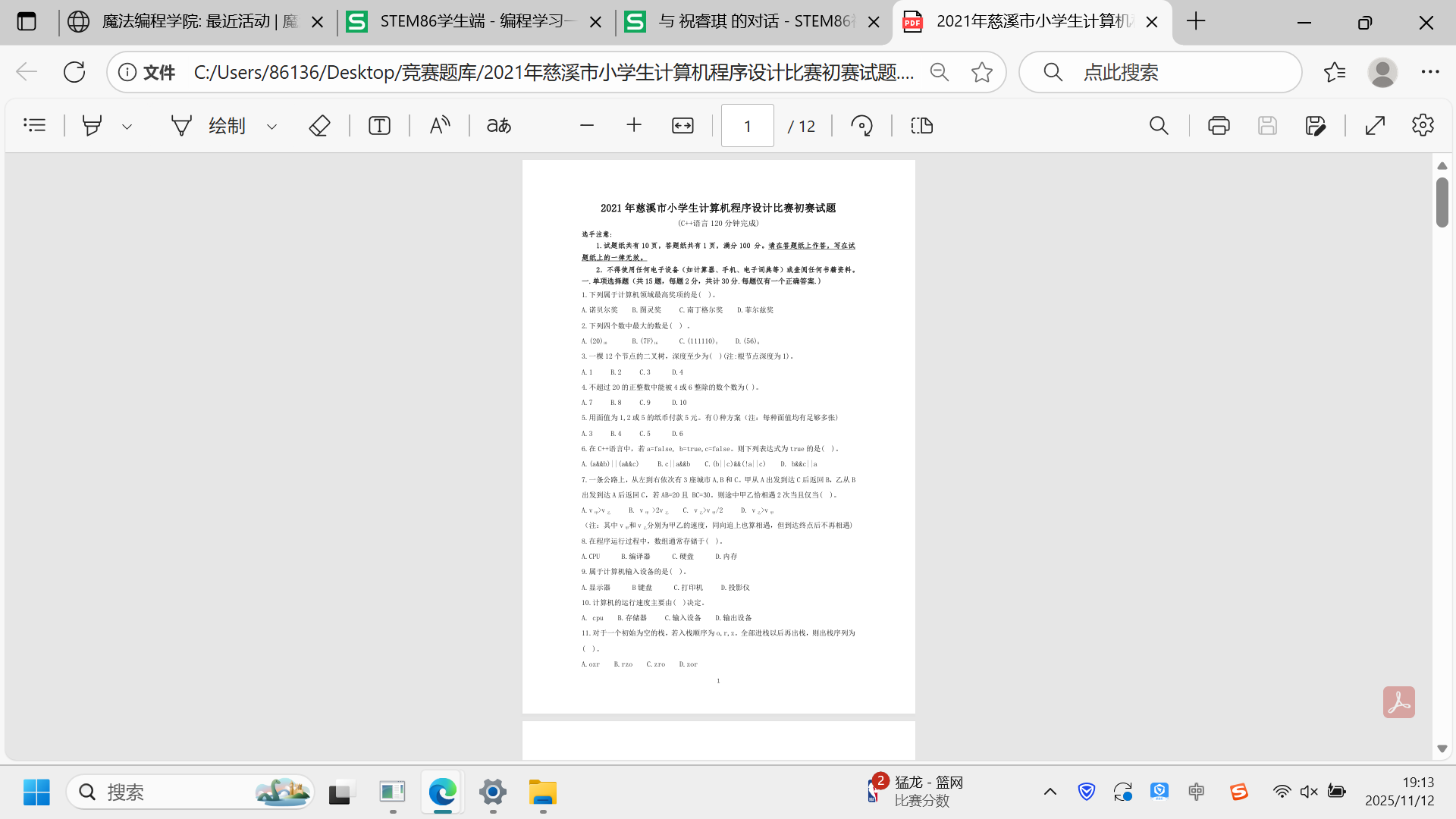Rotate the PDF page
Screen dimensions: 1456x819
click(861, 125)
